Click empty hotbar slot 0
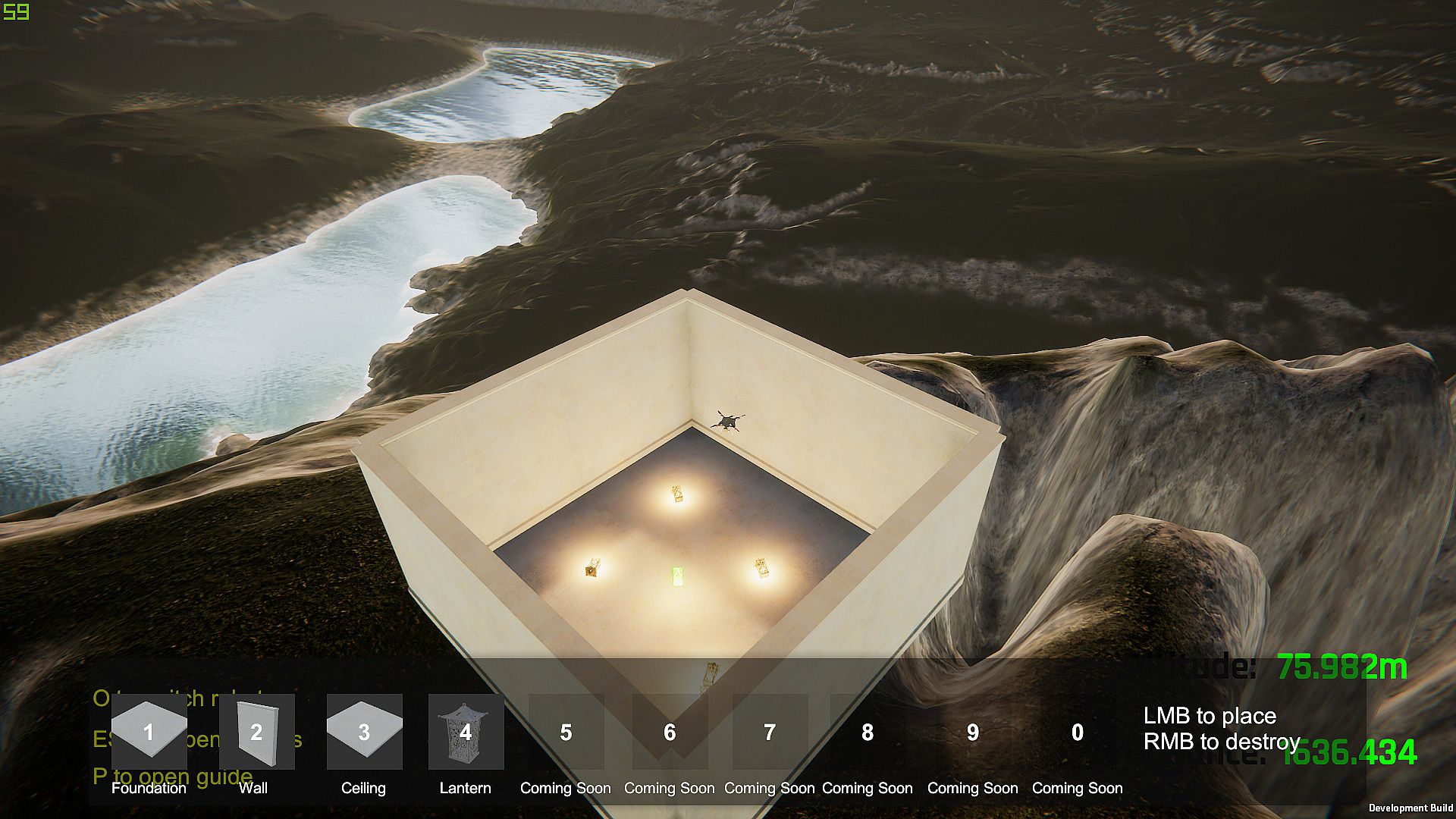Viewport: 1456px width, 819px height. [x=1078, y=732]
